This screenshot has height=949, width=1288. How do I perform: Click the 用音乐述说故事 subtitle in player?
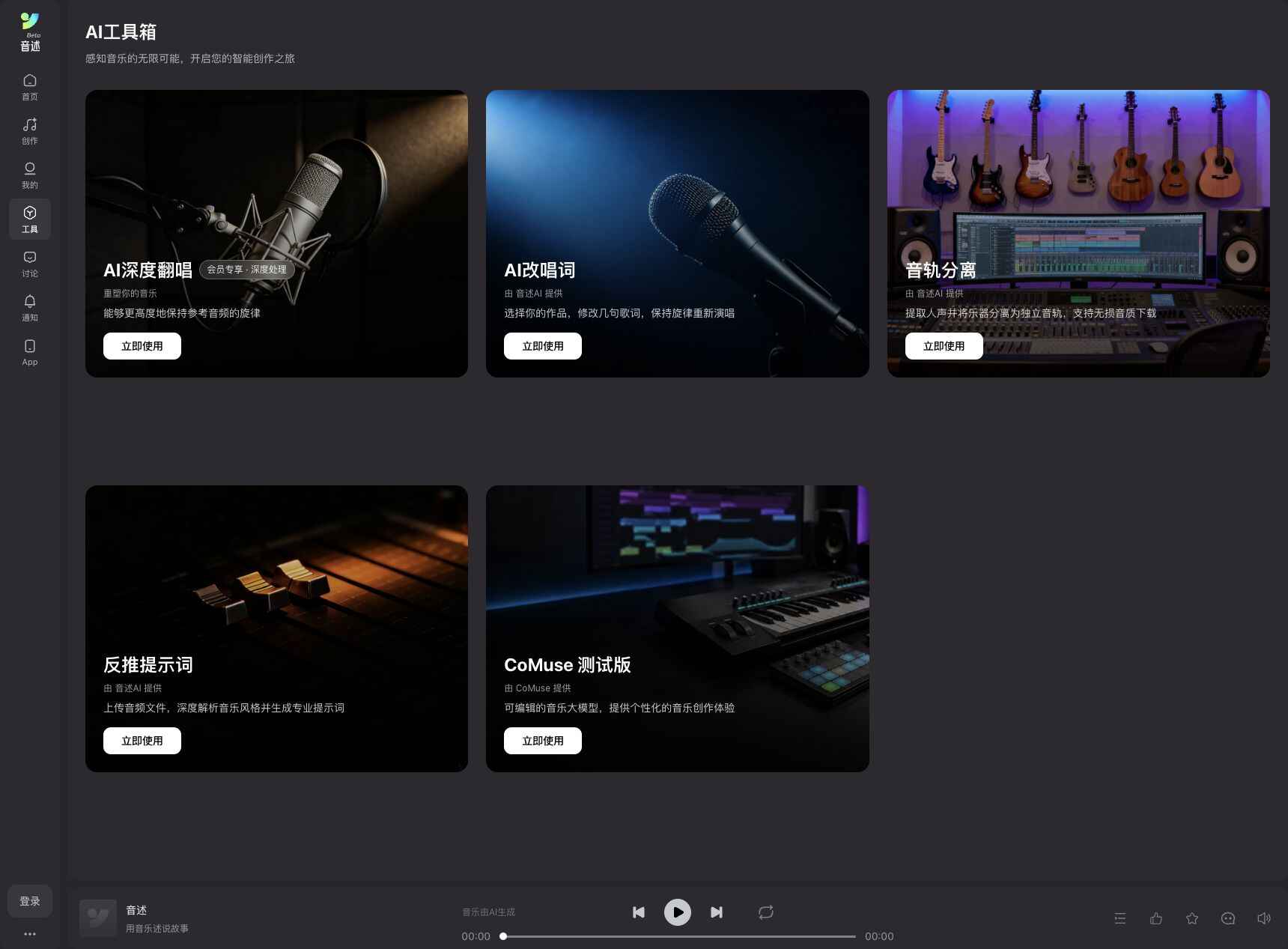point(157,929)
